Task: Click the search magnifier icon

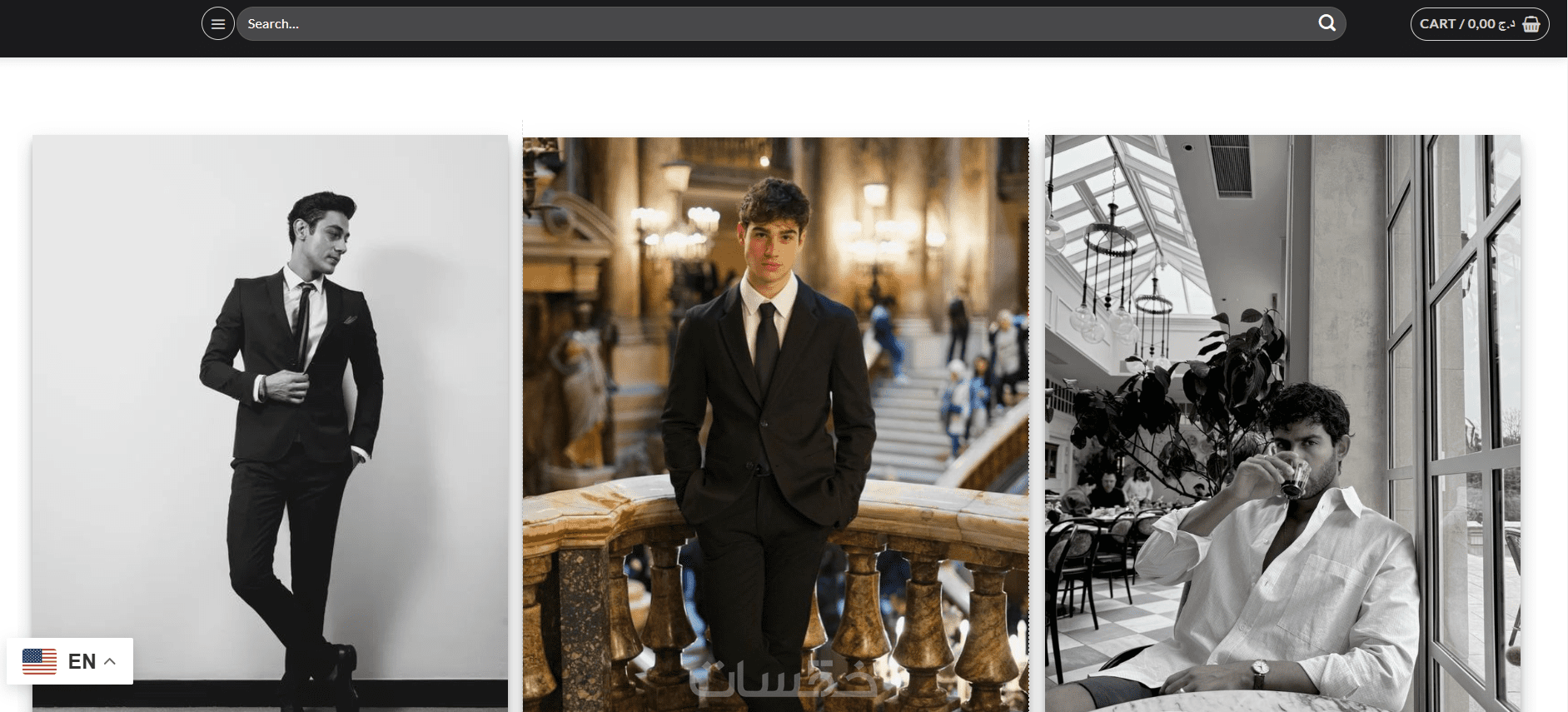Action: click(x=1327, y=23)
